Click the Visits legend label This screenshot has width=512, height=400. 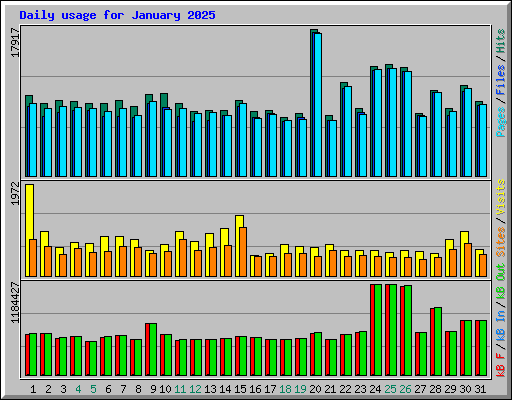501,197
